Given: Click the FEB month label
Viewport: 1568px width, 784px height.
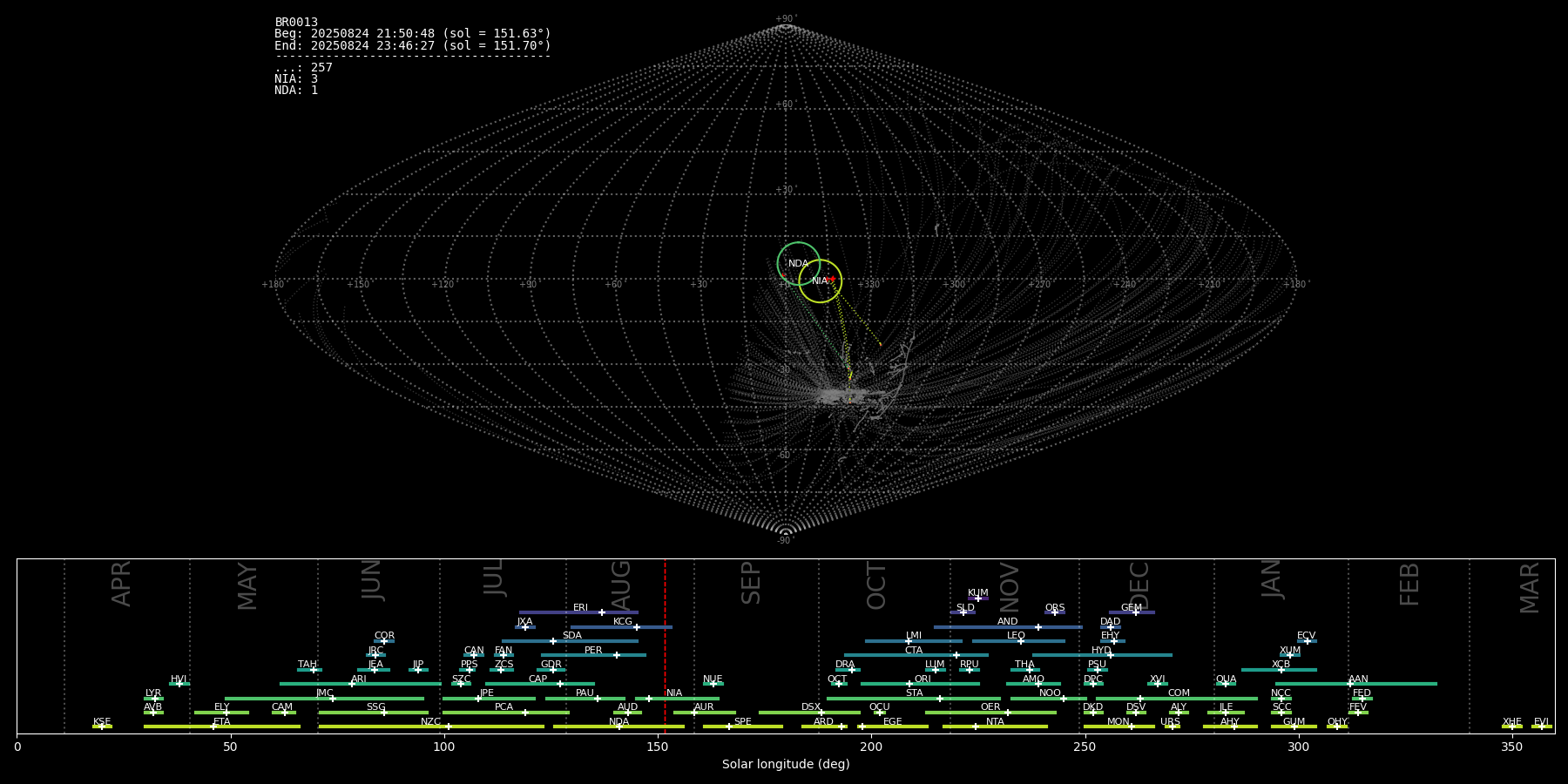Looking at the screenshot, I should point(1409,585).
